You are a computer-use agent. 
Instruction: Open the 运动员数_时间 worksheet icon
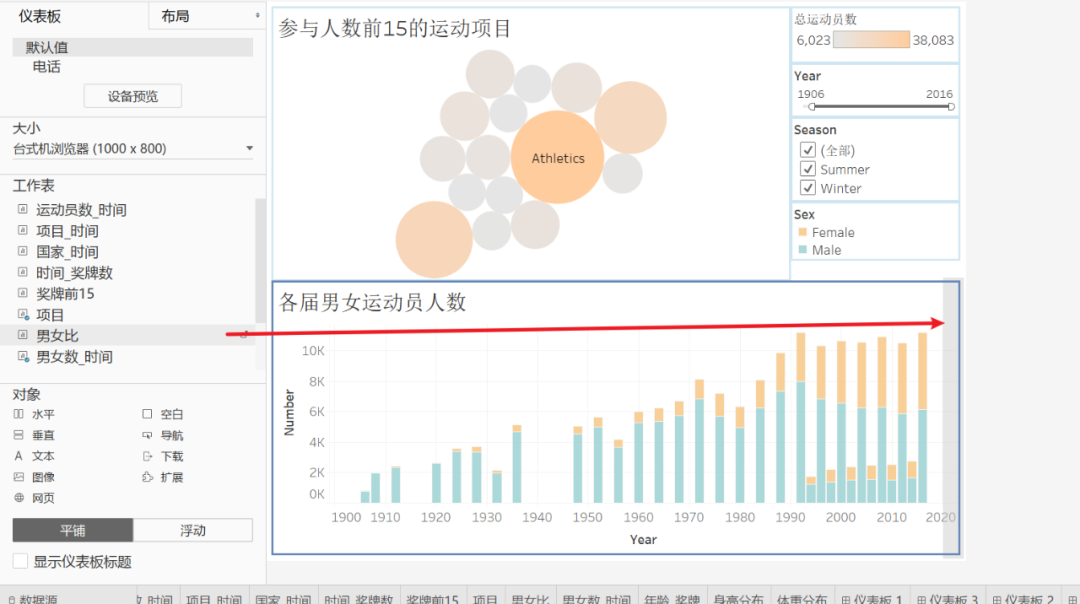pos(22,209)
